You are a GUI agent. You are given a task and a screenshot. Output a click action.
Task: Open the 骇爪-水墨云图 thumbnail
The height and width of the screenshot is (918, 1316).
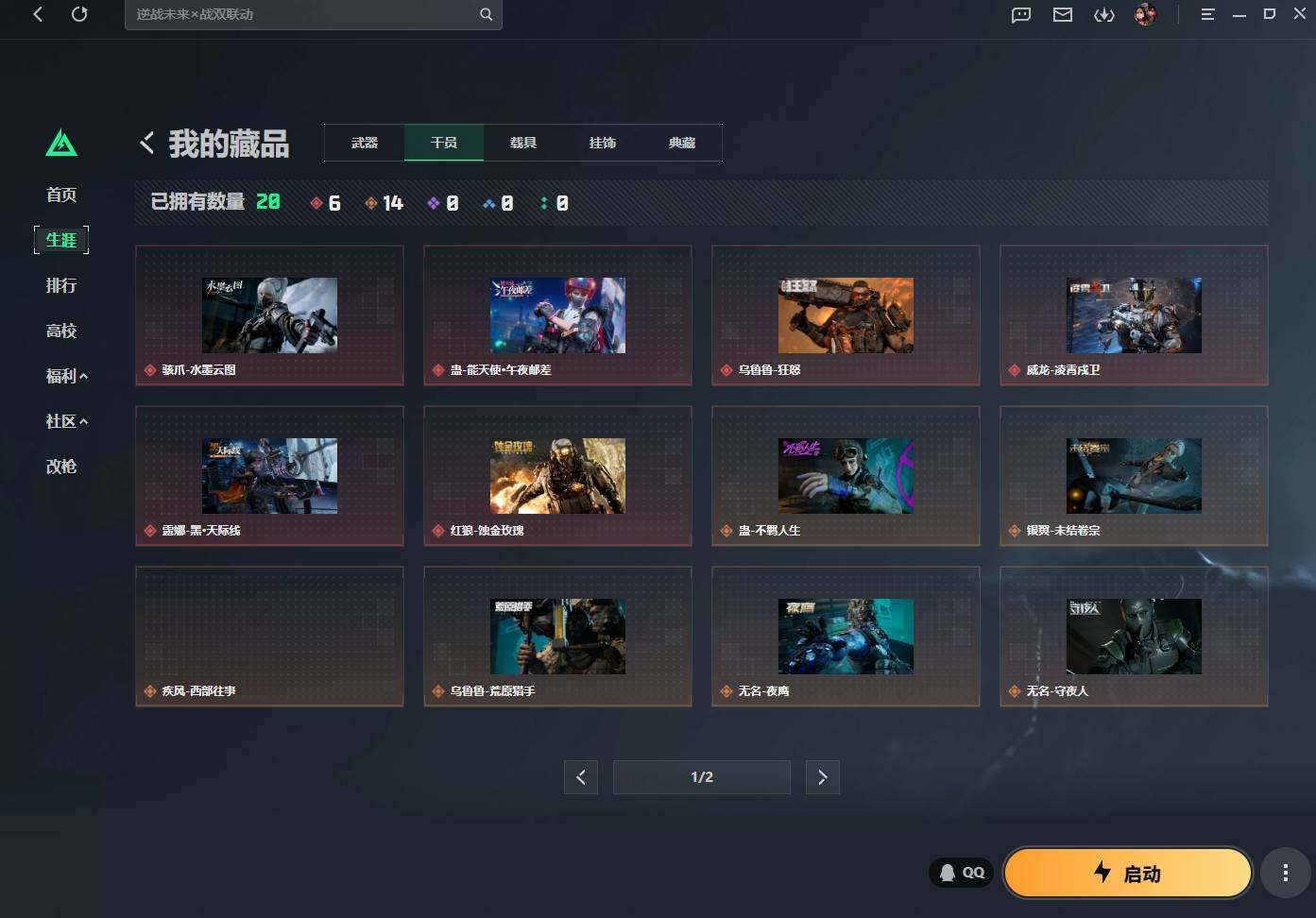(x=269, y=315)
